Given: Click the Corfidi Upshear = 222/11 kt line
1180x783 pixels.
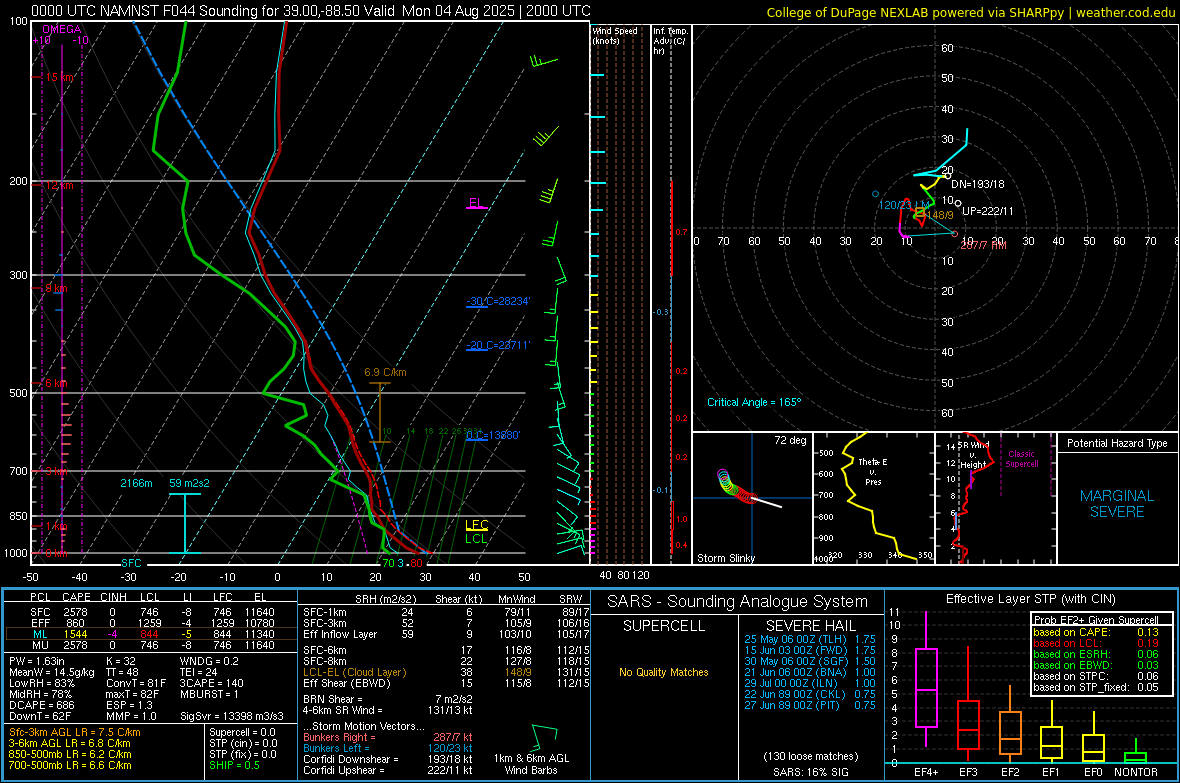Looking at the screenshot, I should click(x=388, y=770).
